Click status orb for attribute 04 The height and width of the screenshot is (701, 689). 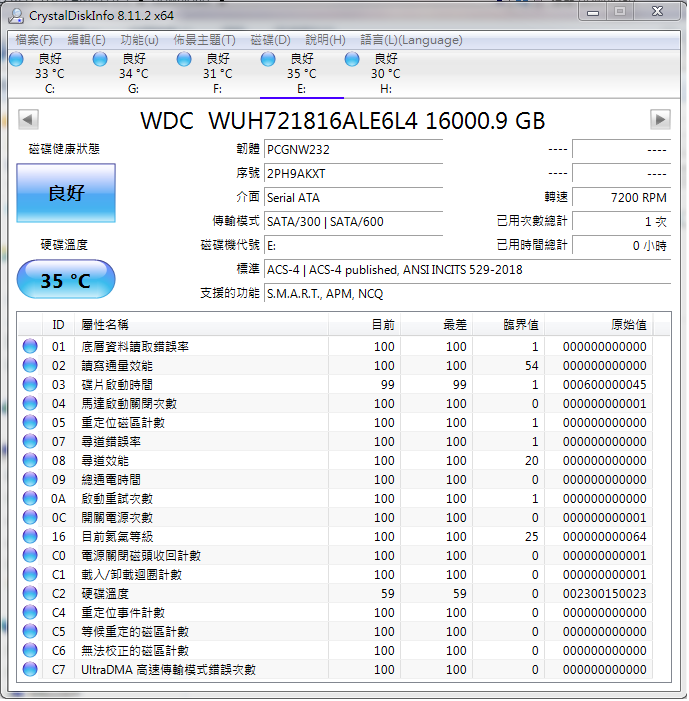[30, 403]
